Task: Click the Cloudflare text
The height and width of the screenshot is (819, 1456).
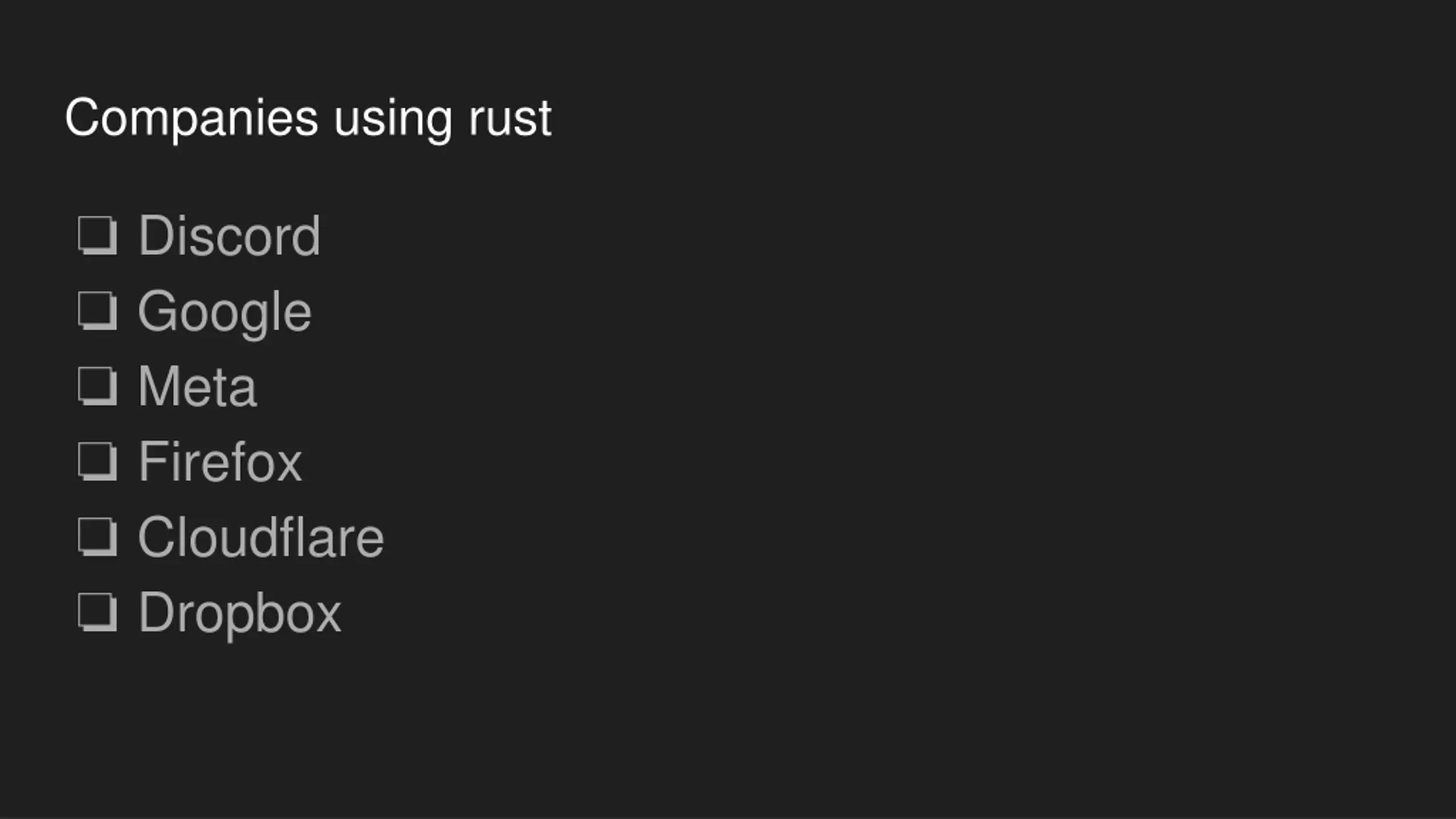Action: (262, 537)
